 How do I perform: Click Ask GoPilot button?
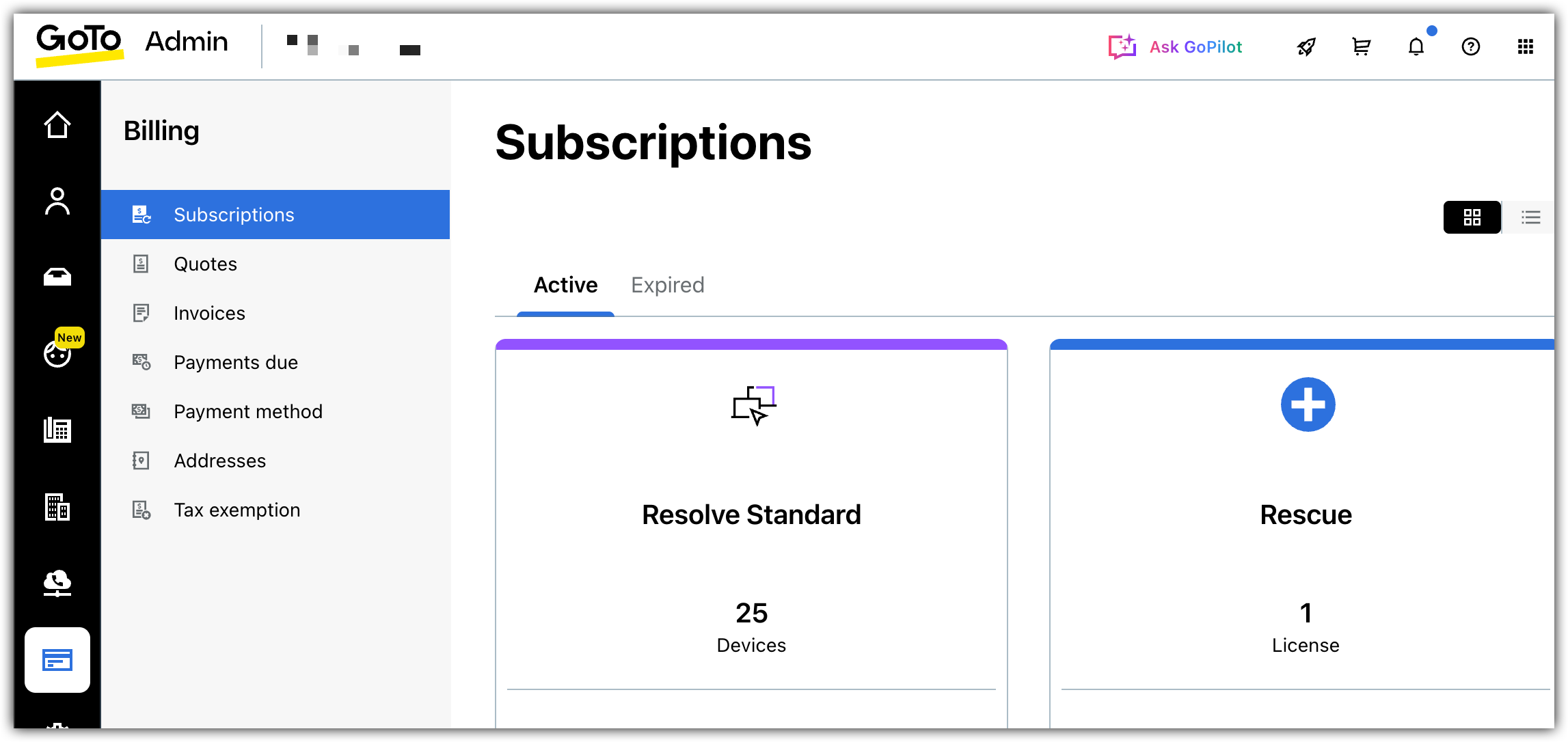[1175, 47]
